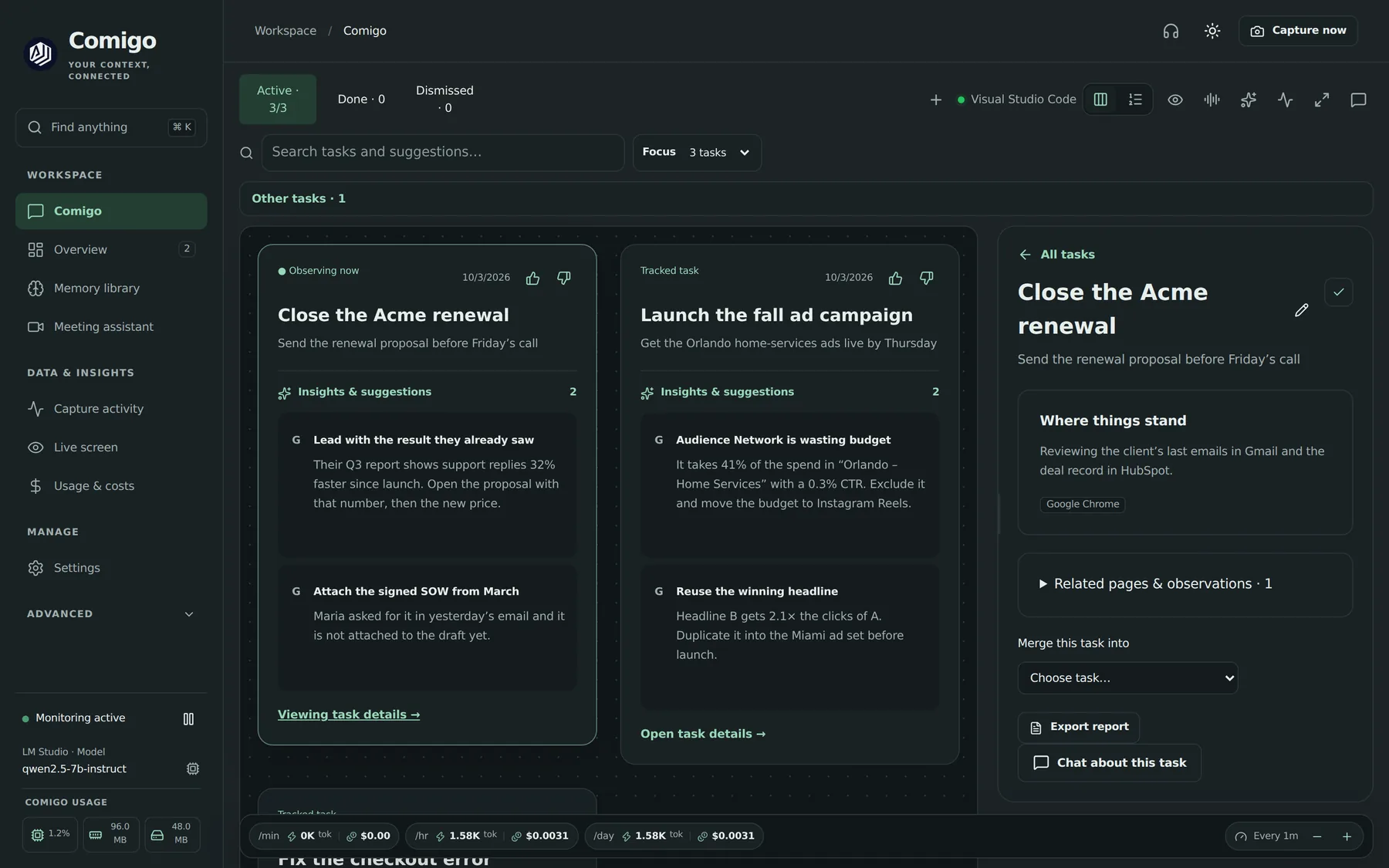Expand to fullscreen with arrows icon
This screenshot has width=1389, height=868.
point(1322,100)
